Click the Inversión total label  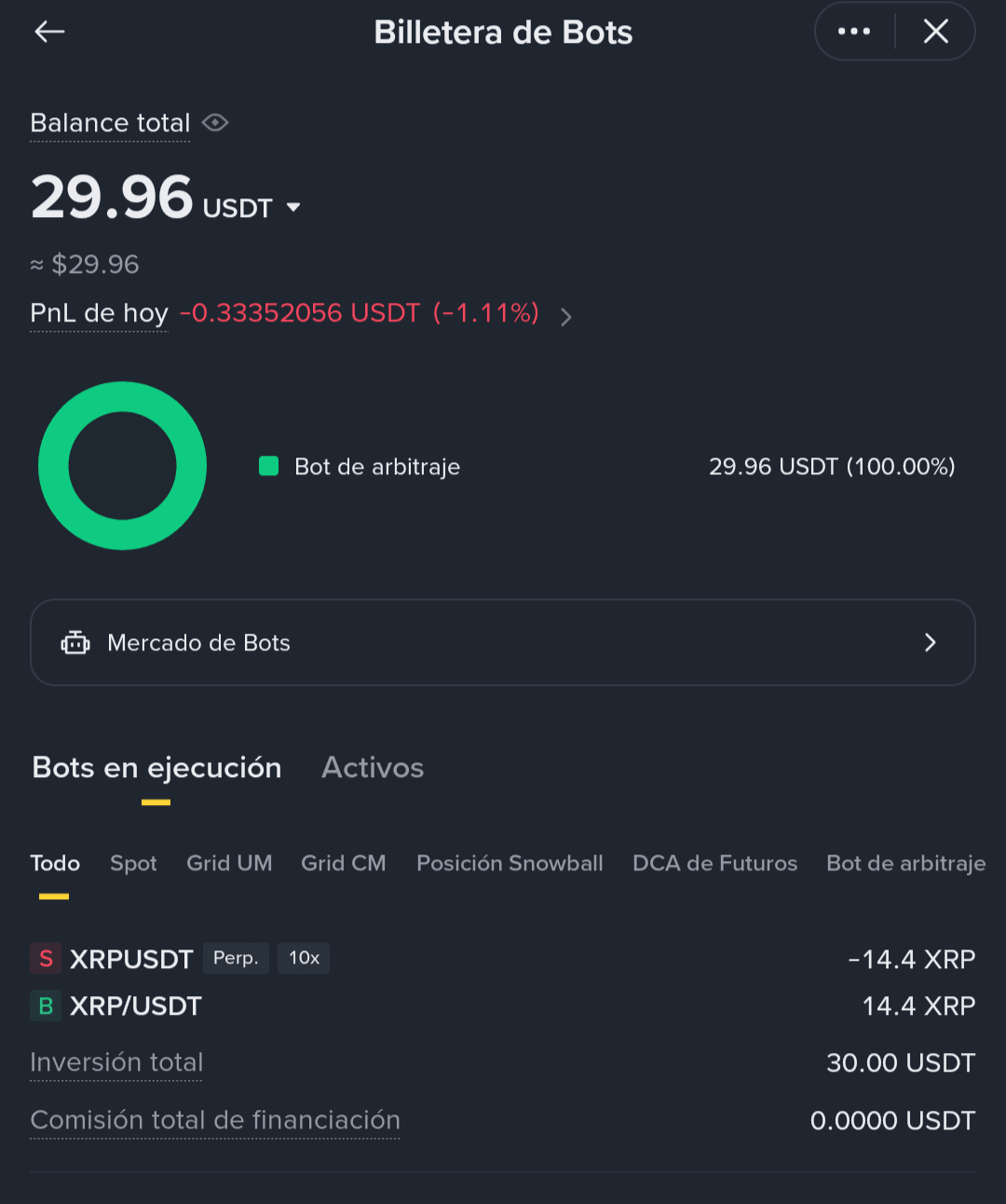point(116,1062)
